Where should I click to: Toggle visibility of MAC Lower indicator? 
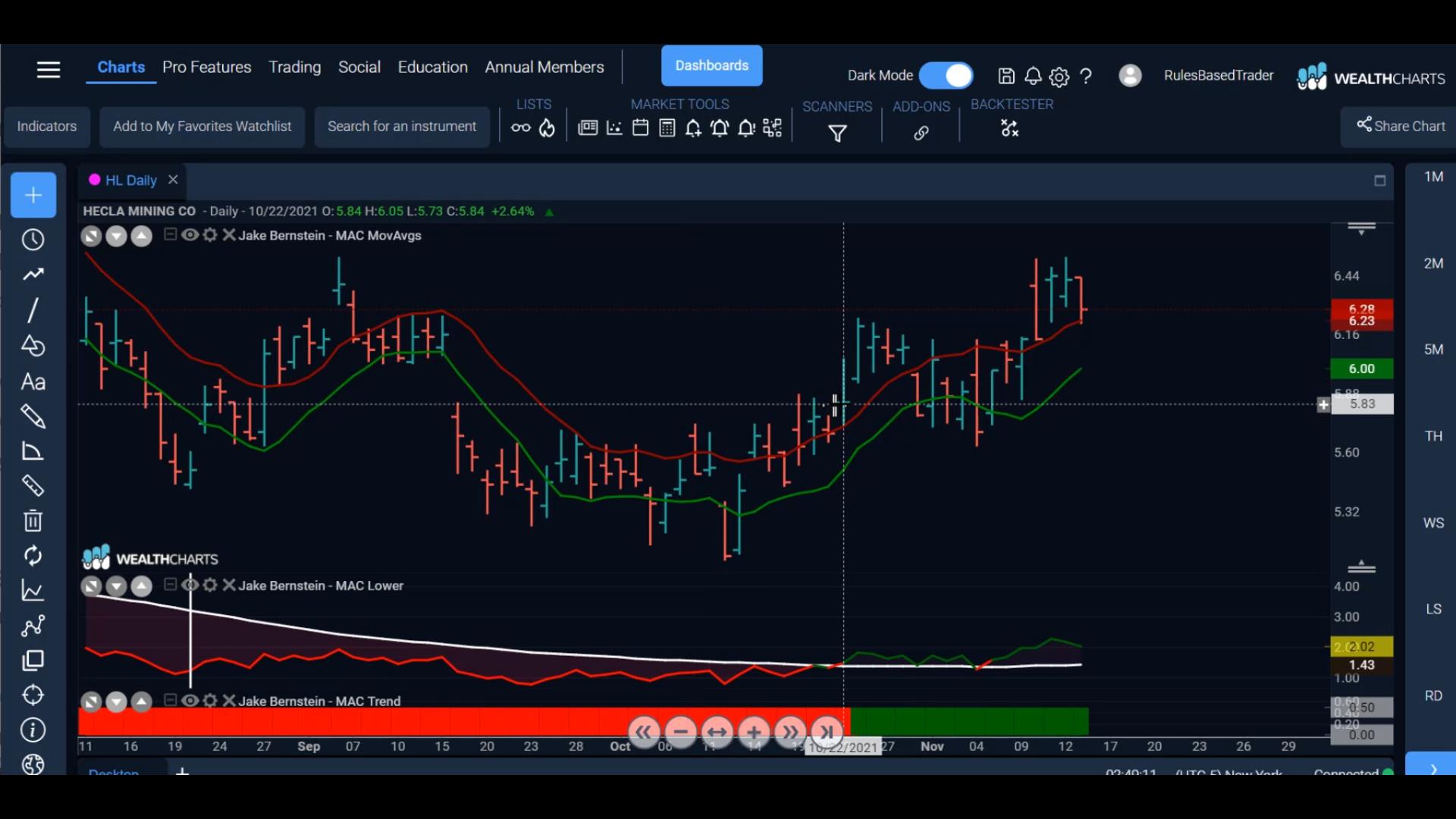pos(190,585)
